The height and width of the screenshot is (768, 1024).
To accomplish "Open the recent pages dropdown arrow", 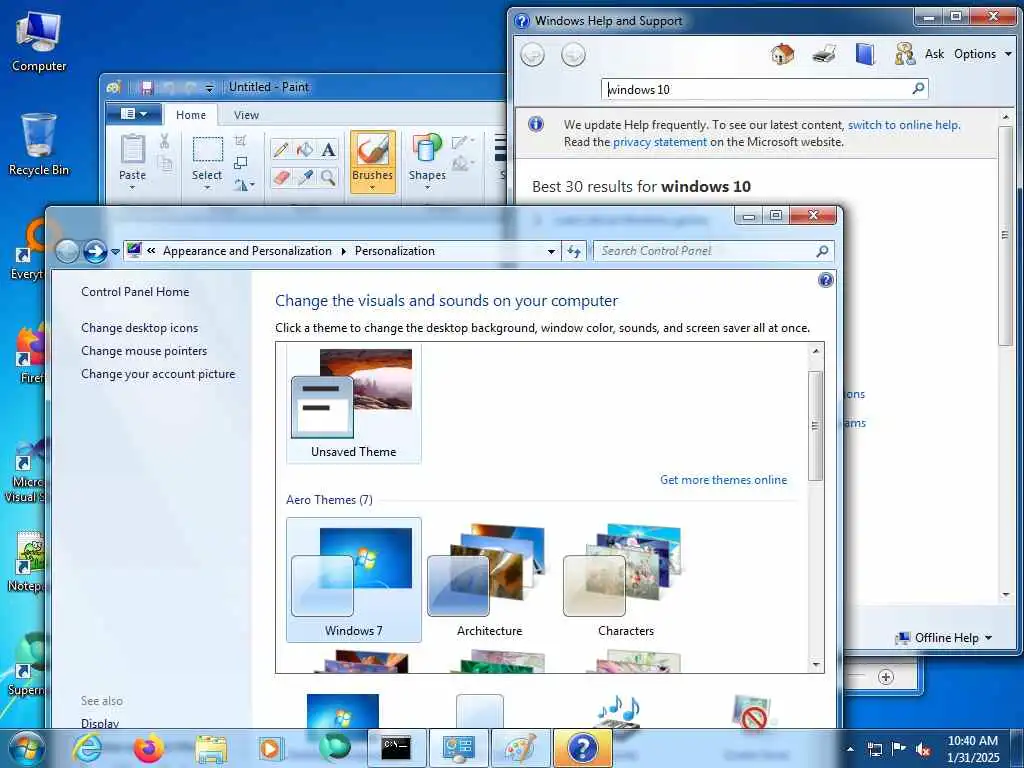I will (116, 251).
